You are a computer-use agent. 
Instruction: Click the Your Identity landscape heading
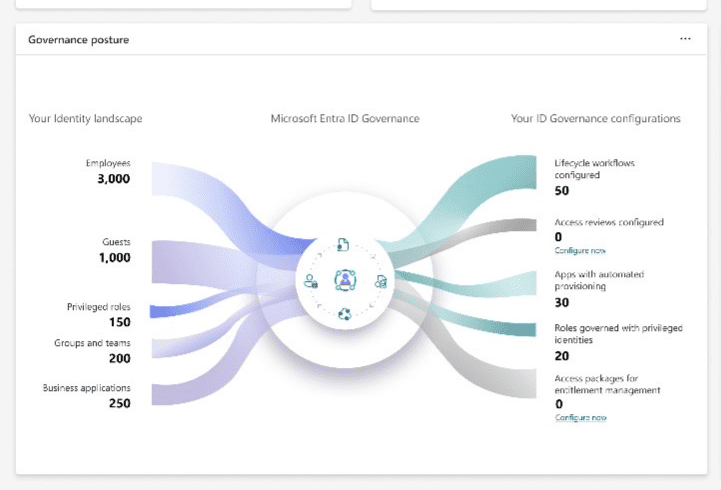[85, 119]
